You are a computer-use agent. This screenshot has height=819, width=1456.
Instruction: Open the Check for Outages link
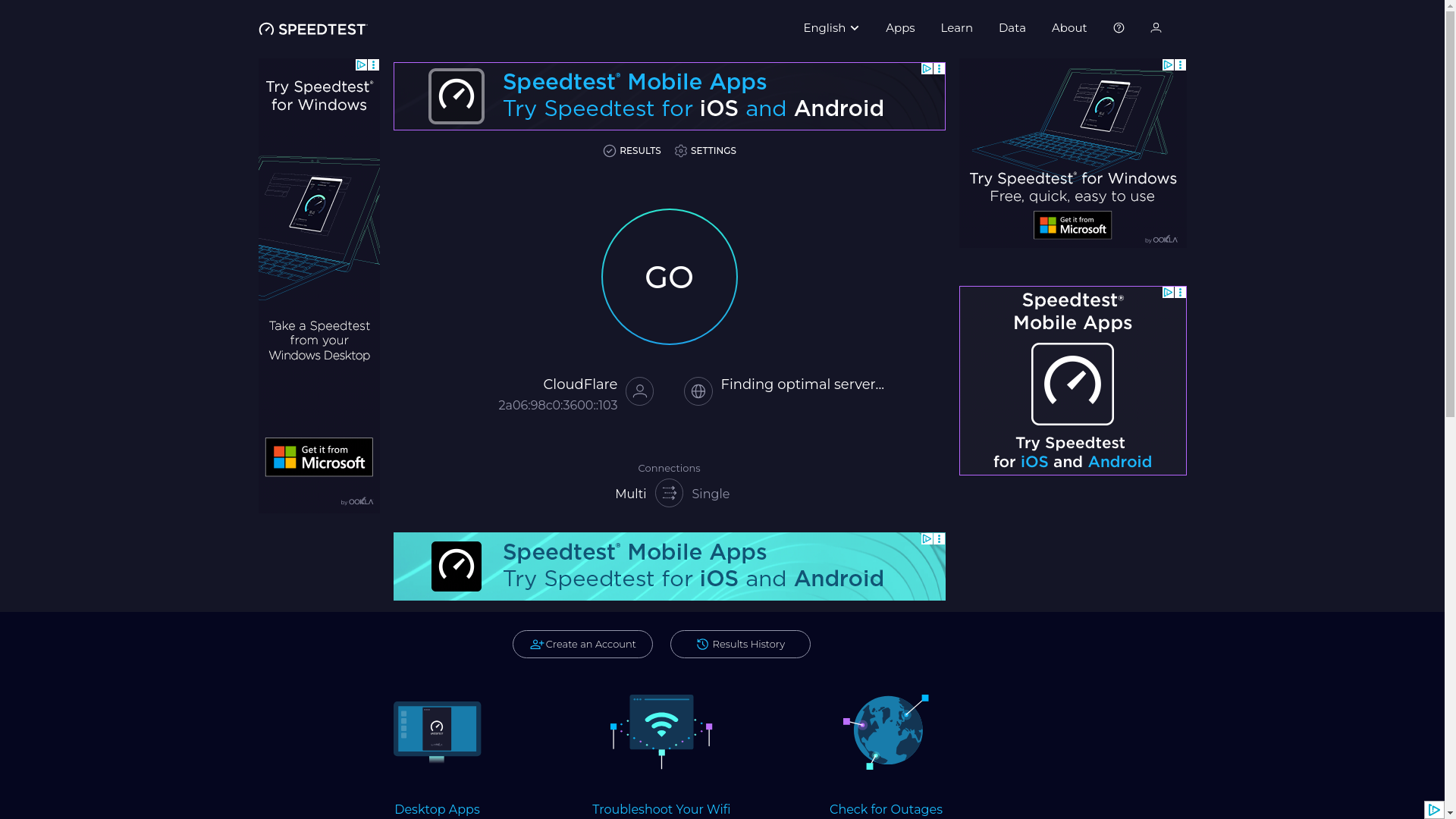pos(886,809)
